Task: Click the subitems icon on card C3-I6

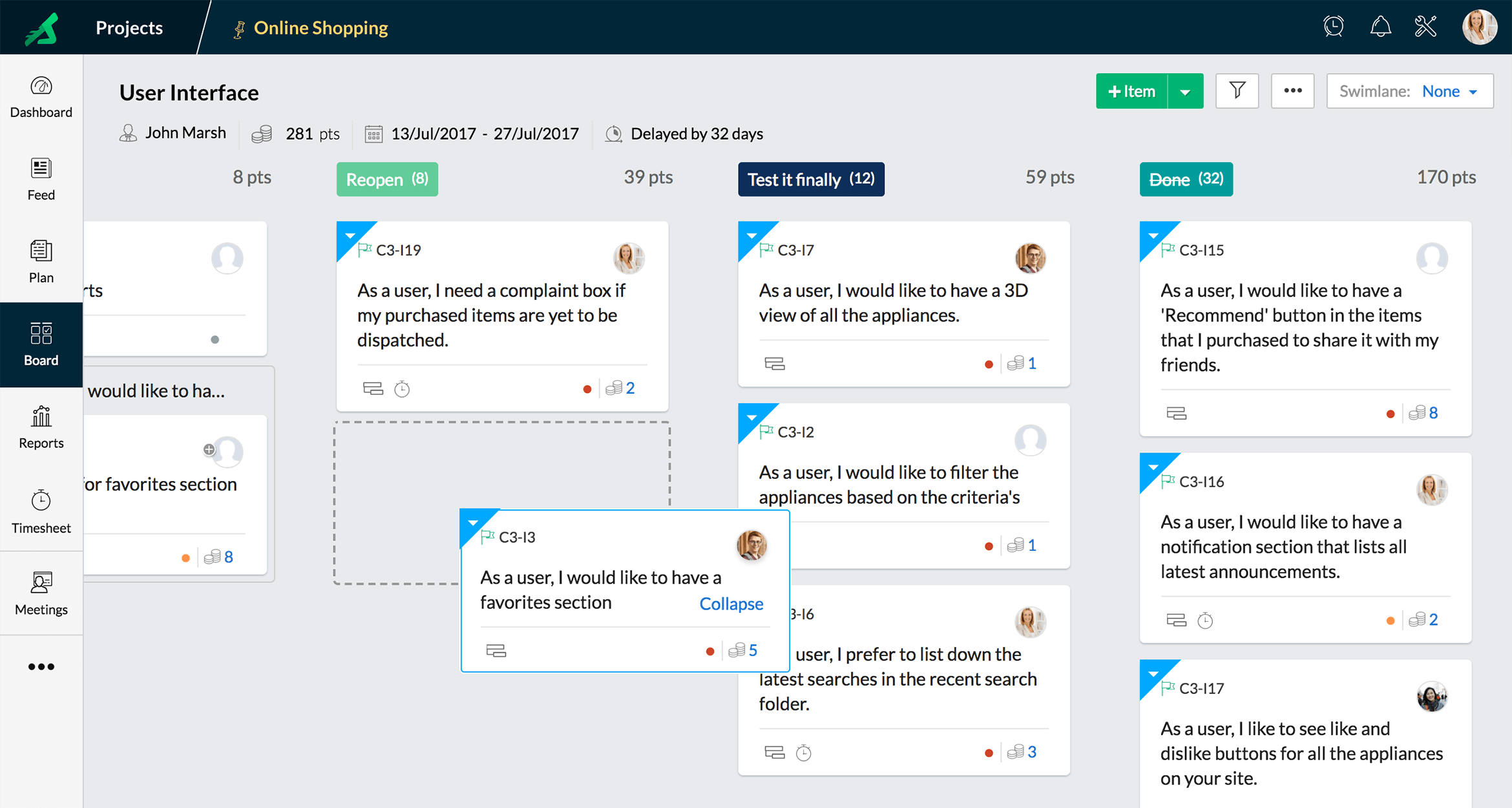Action: coord(775,752)
